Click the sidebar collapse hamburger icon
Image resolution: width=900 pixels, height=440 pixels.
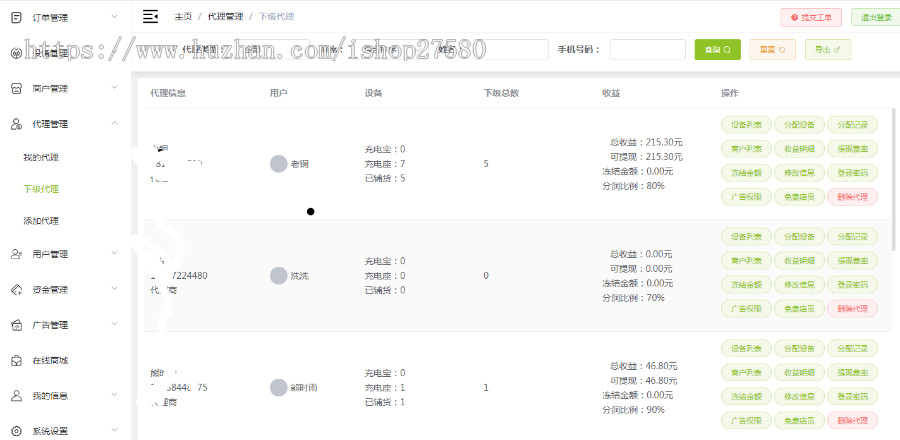point(150,17)
